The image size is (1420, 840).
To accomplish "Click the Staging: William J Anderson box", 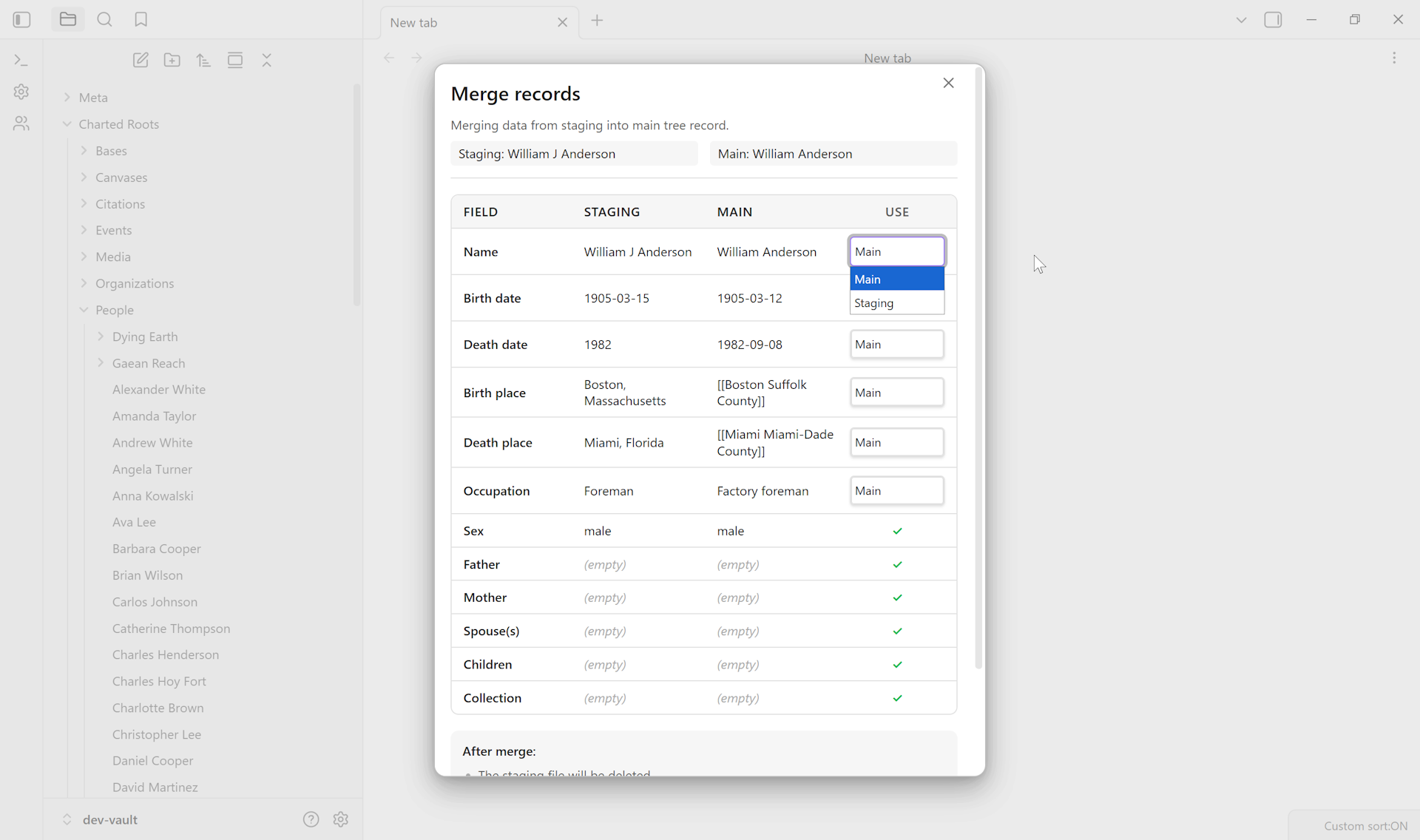I will coord(574,154).
